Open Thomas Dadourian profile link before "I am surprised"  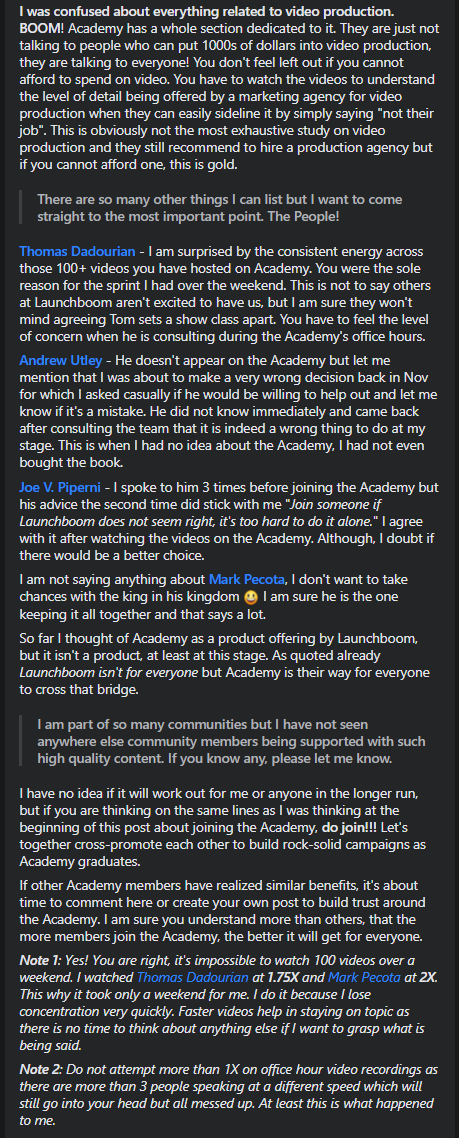[x=77, y=252]
